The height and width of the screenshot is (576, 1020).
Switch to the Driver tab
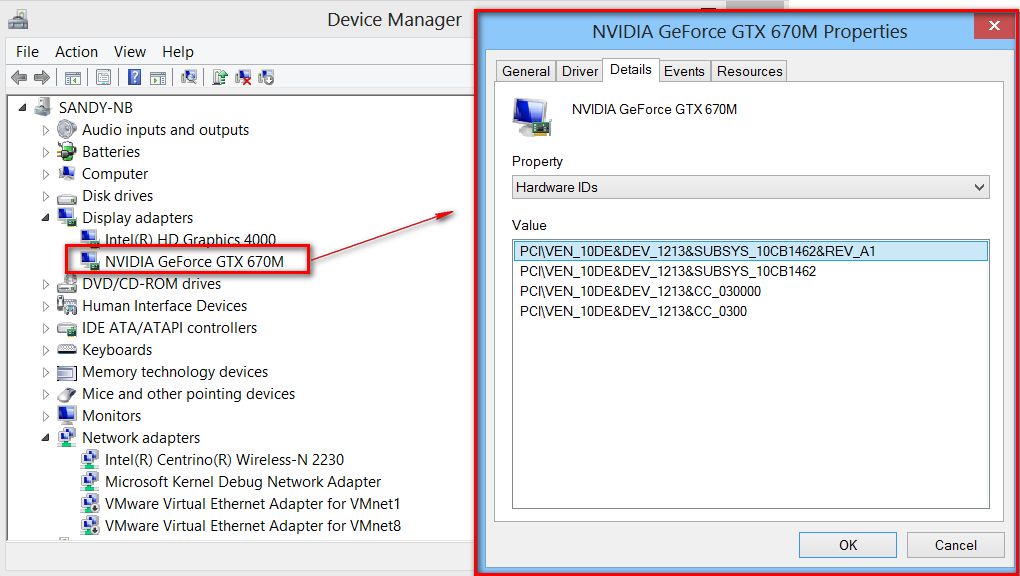580,71
